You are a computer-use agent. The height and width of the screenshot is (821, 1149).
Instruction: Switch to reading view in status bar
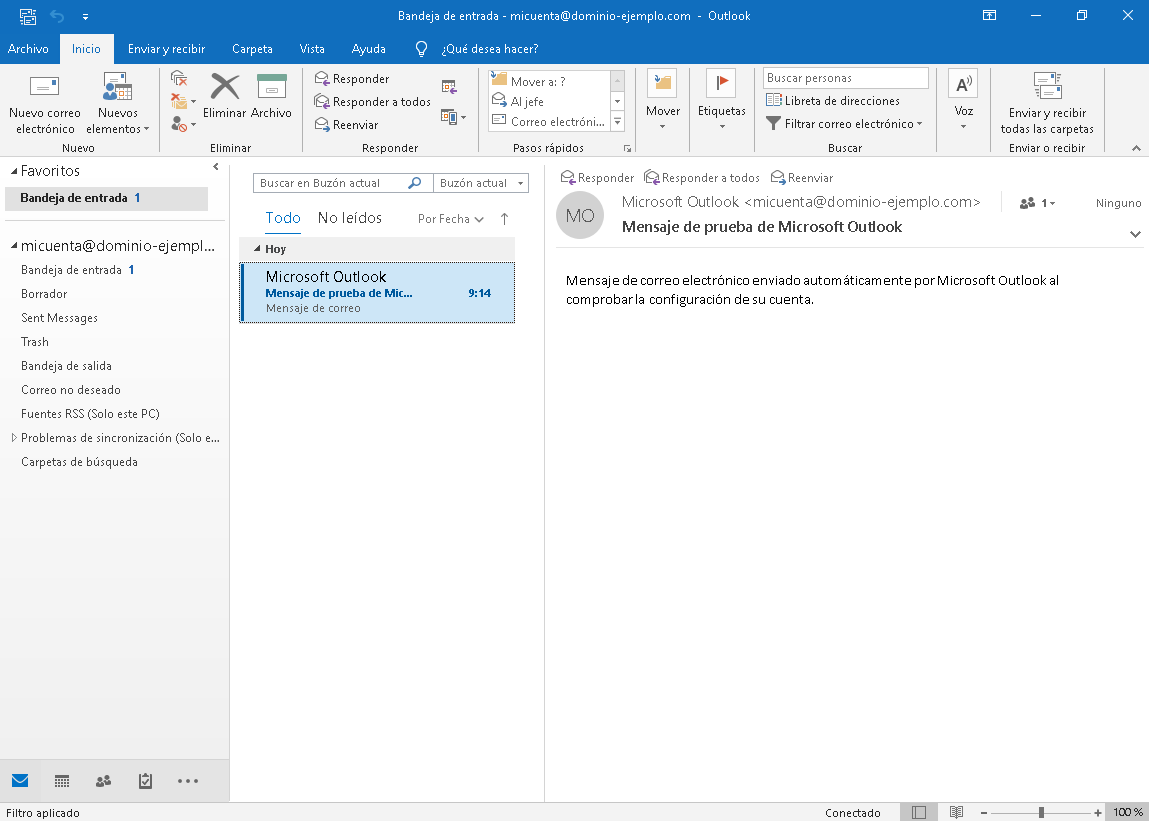pos(956,812)
